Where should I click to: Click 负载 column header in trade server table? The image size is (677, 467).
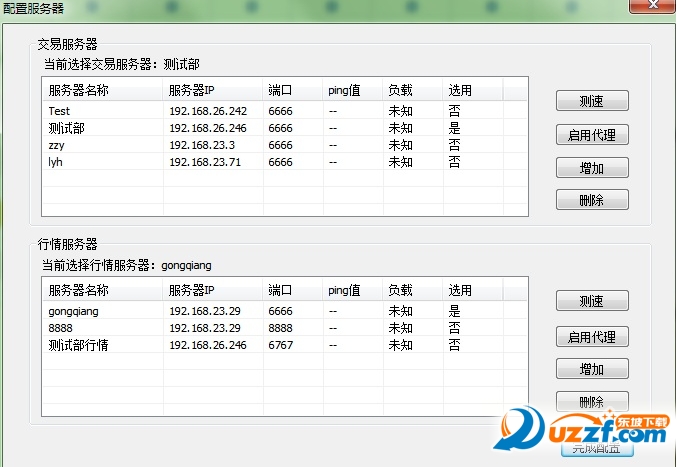pos(413,90)
